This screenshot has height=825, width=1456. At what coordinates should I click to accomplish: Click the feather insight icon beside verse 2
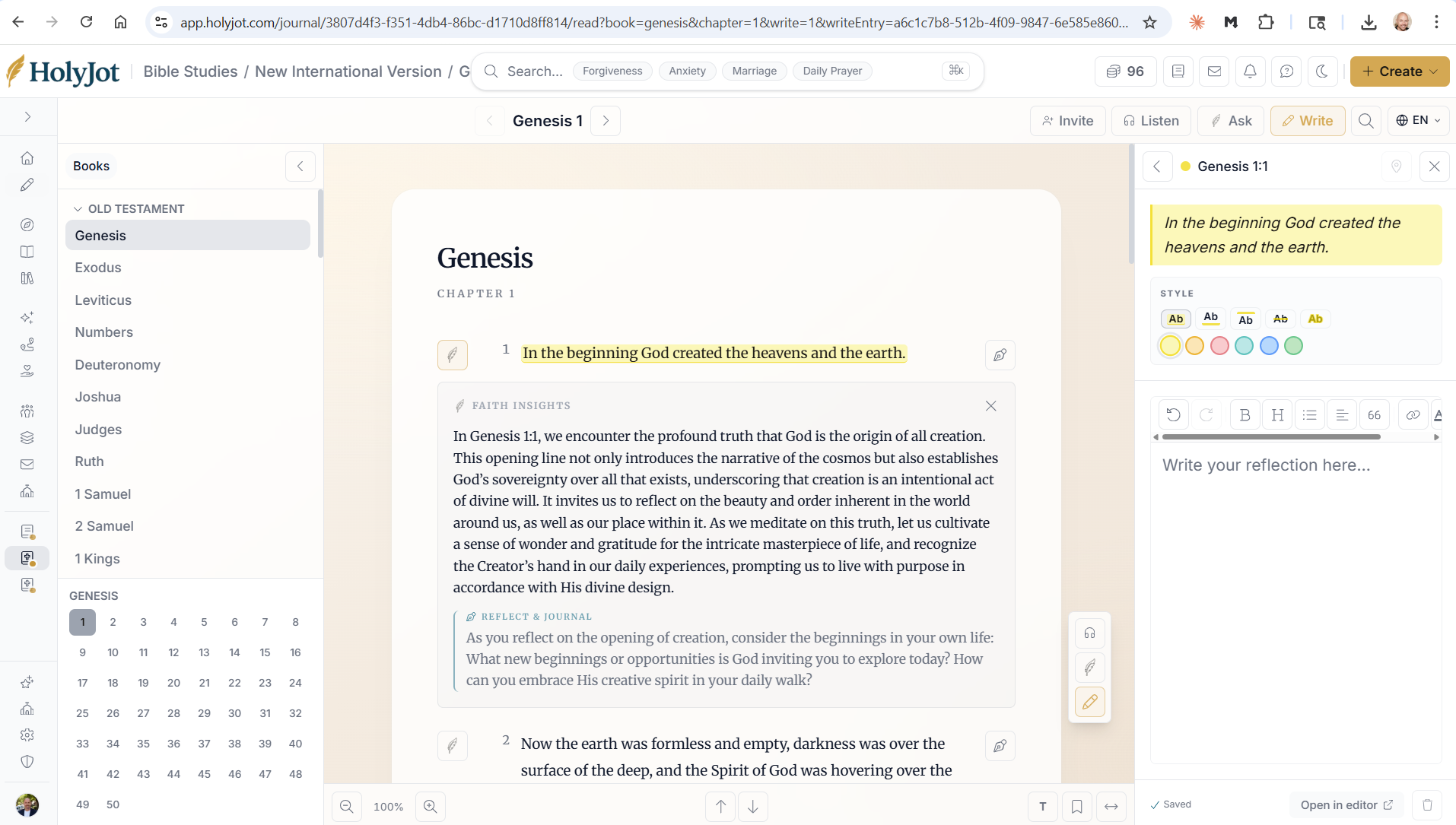pyautogui.click(x=453, y=746)
